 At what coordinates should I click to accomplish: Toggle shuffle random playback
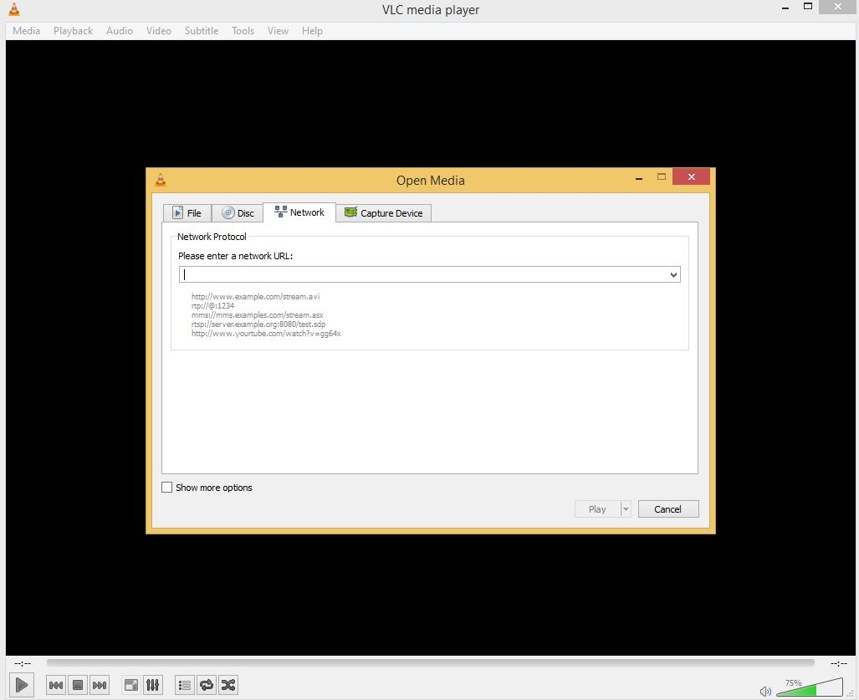[228, 685]
